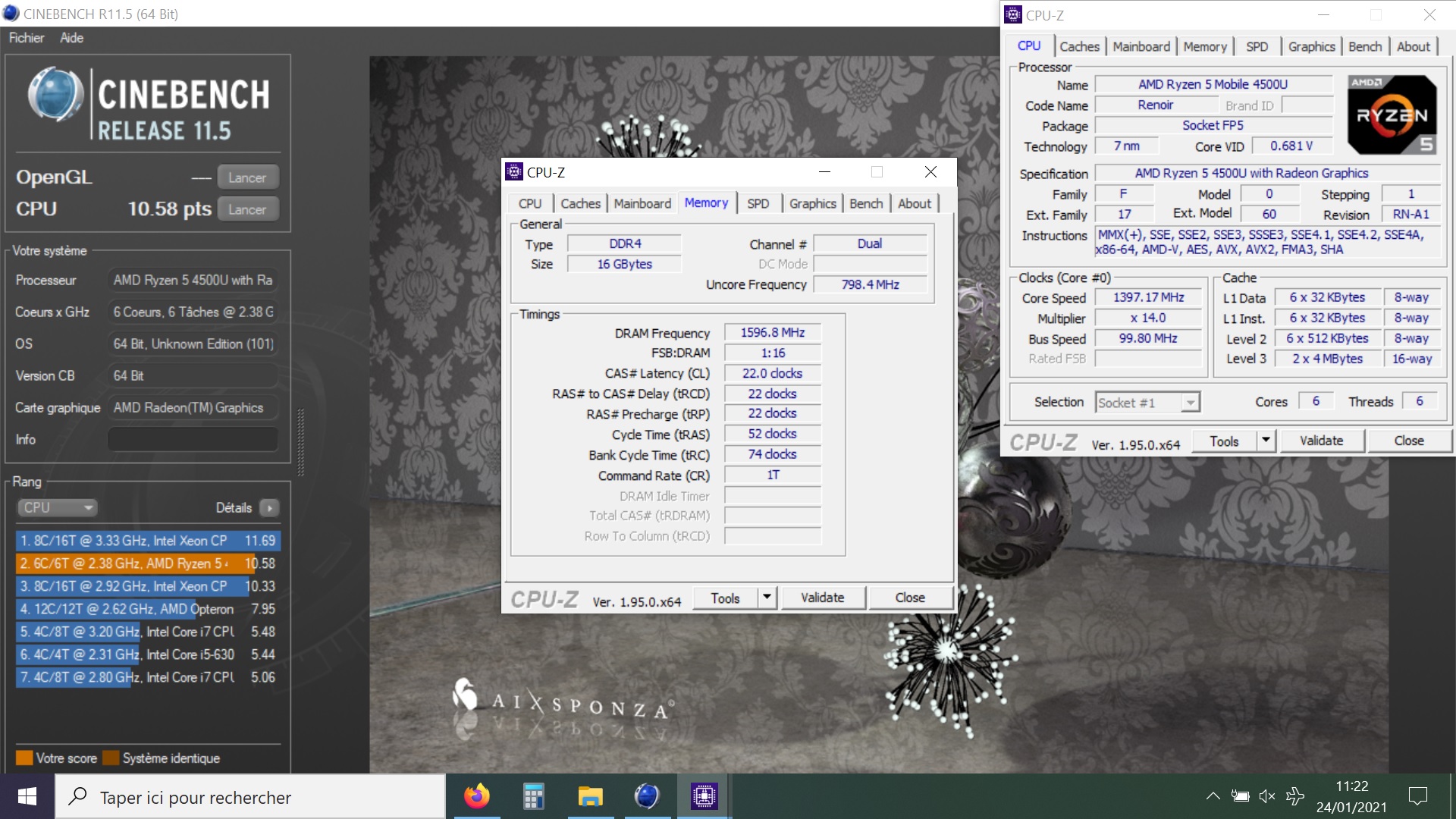Open the Fichier menu
The width and height of the screenshot is (1456, 819).
coord(27,38)
